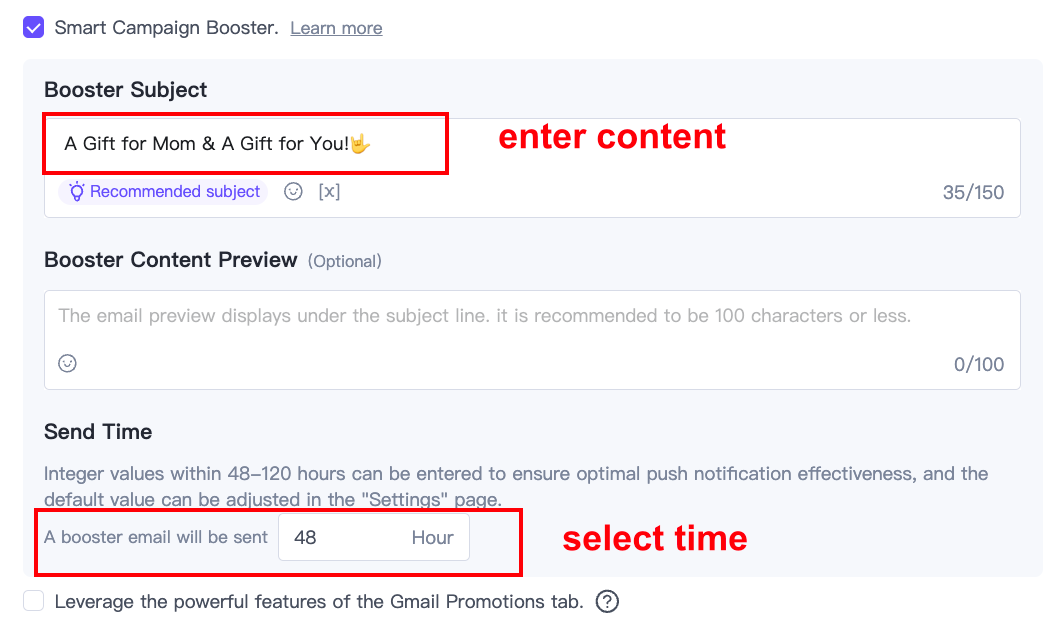
Task: Click the "A booster email will be sent" label
Action: 156,538
